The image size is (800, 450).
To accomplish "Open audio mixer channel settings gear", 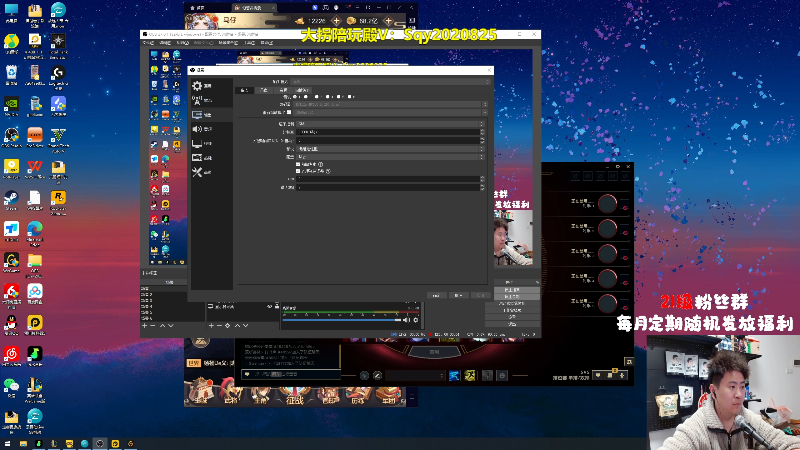I will click(415, 320).
